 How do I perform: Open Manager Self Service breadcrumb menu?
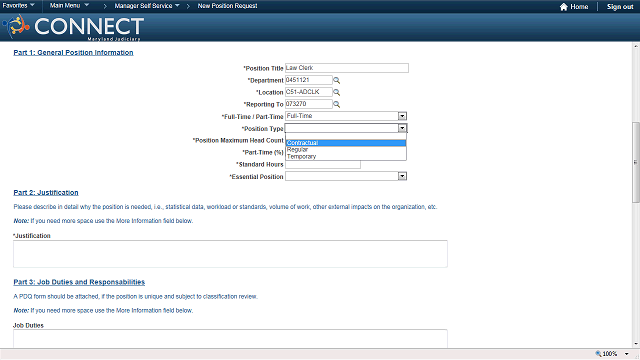[x=147, y=6]
